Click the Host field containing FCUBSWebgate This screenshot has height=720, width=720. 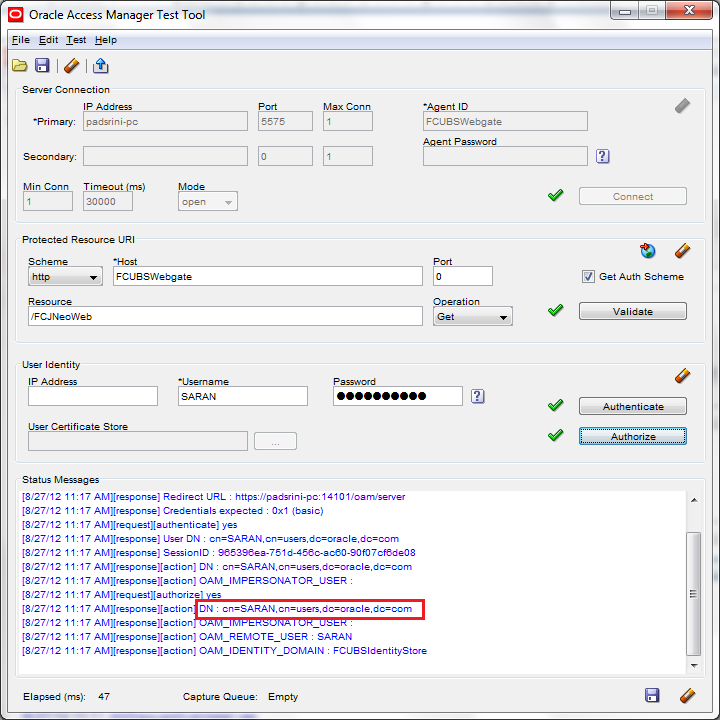[268, 276]
